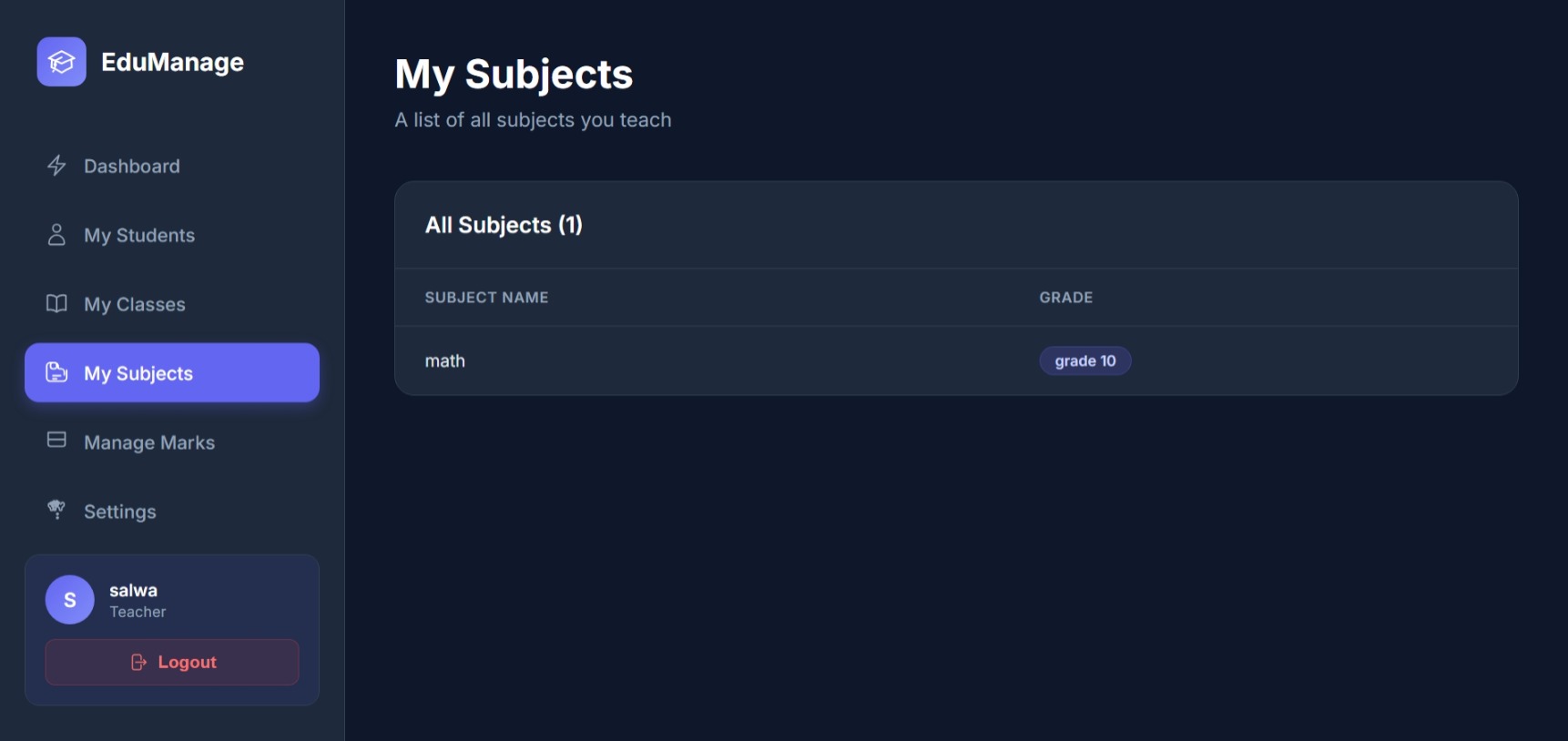Navigate to Manage Marks
Viewport: 1568px width, 741px height.
point(149,443)
